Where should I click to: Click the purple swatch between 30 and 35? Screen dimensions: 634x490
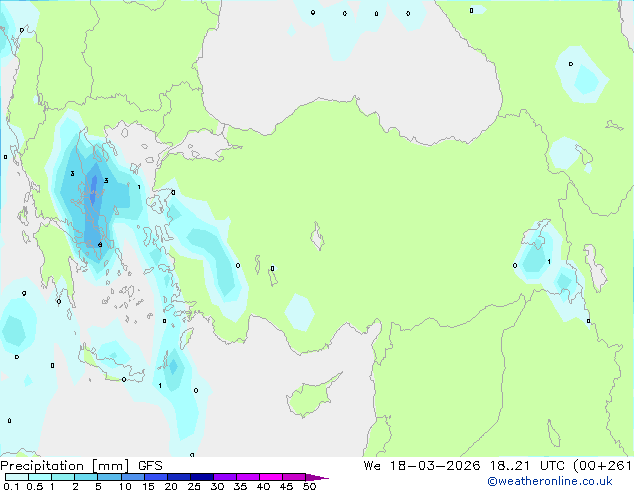[225, 477]
